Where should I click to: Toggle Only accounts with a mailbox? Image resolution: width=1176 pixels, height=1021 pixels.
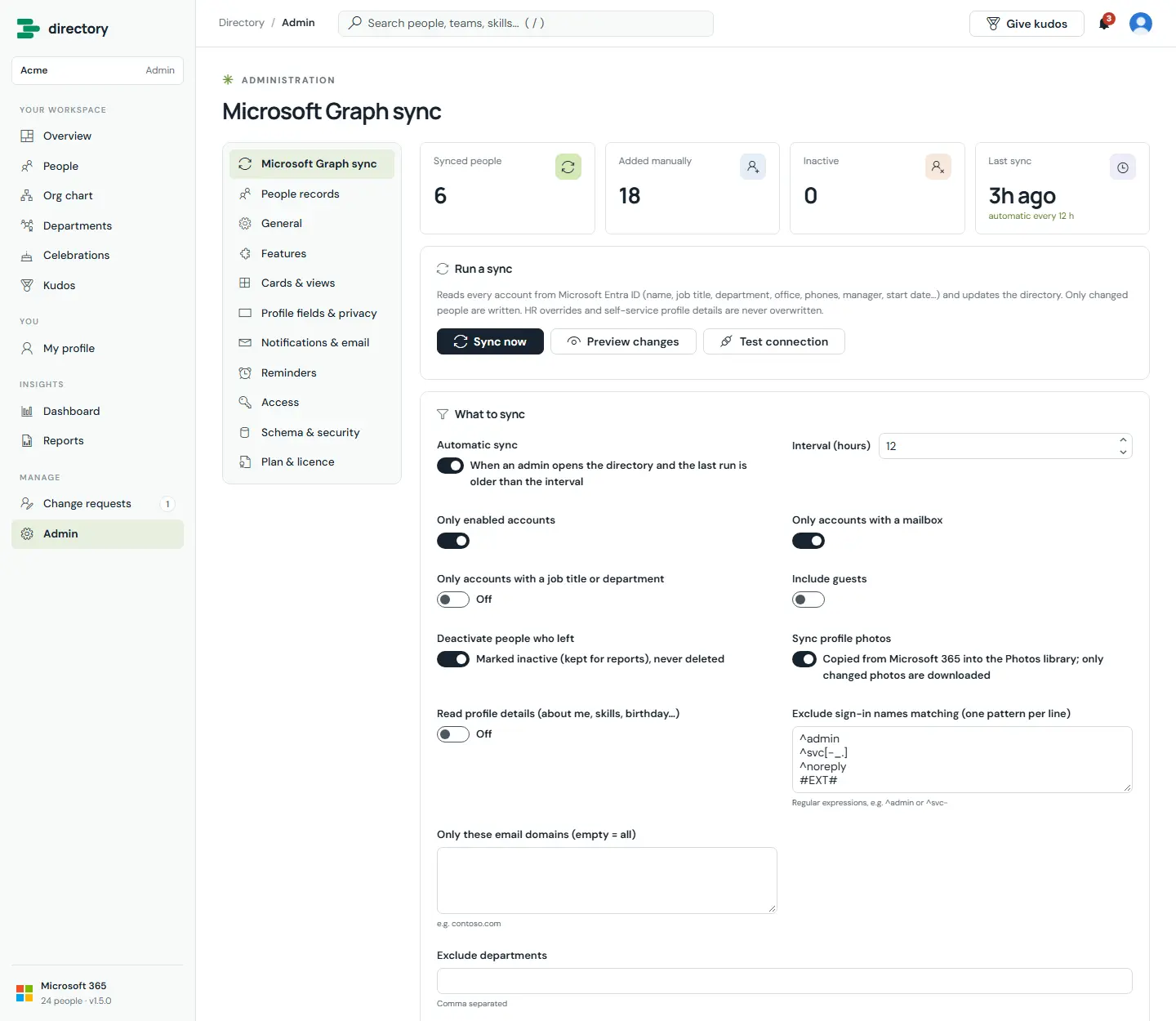(808, 541)
